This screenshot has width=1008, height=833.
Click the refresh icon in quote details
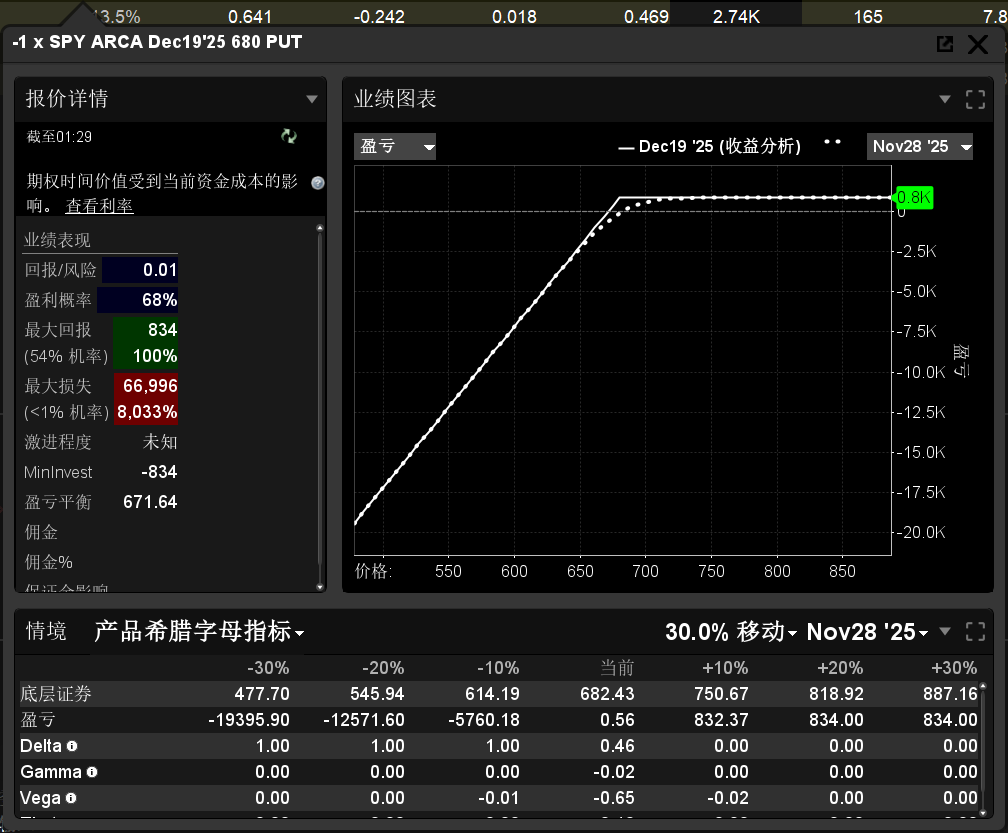(289, 136)
